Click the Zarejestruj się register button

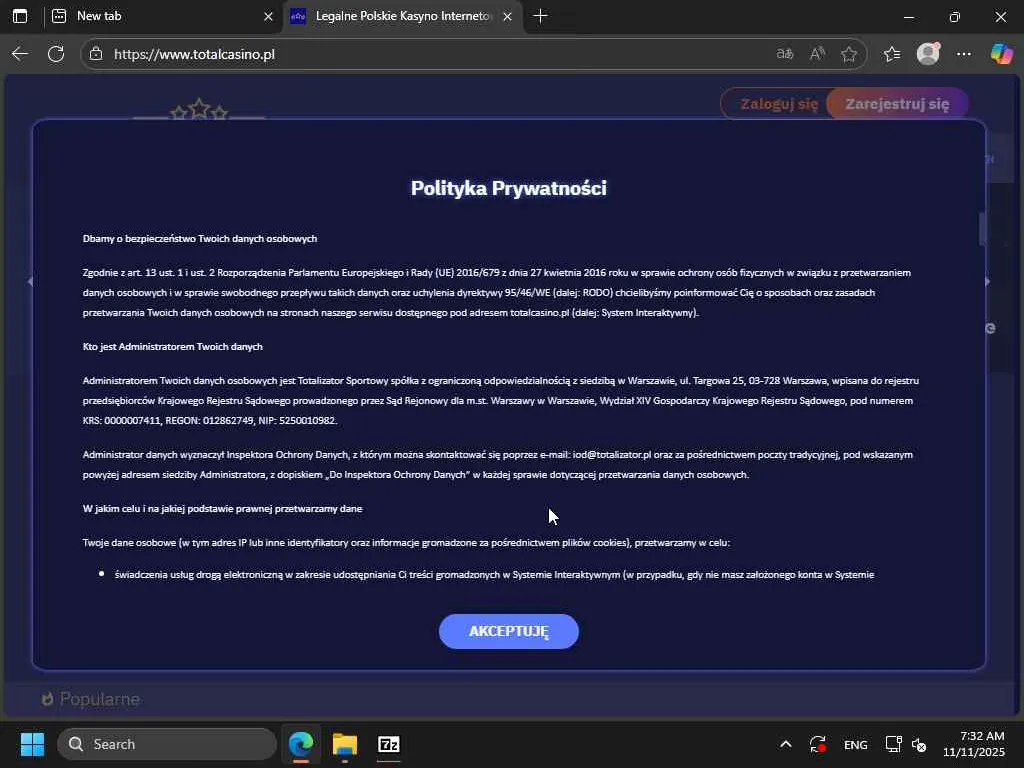tap(897, 104)
